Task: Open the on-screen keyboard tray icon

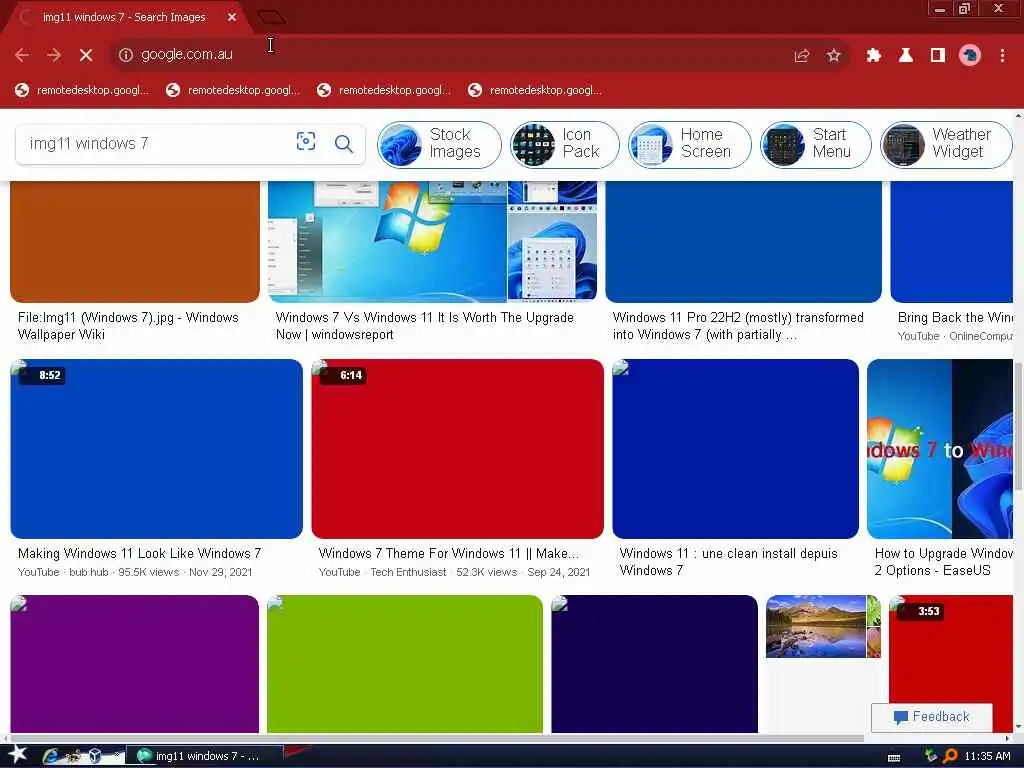Action: click(894, 757)
